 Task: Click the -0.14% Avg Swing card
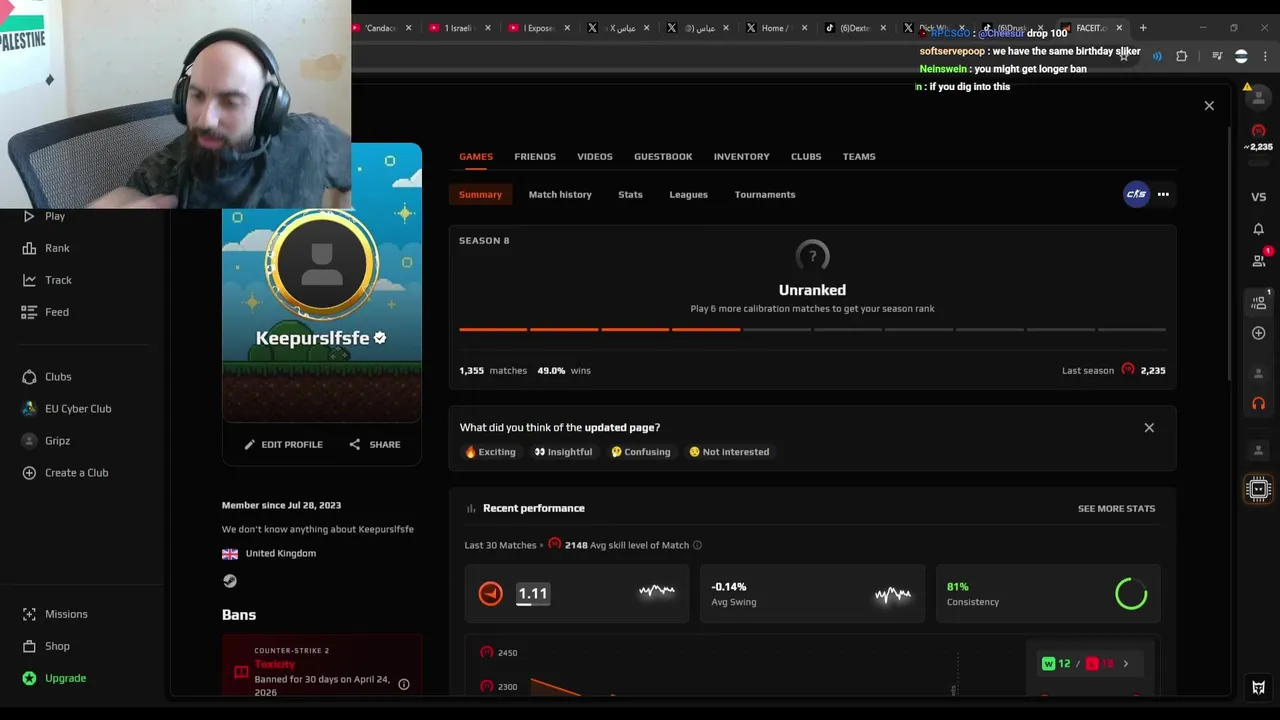(812, 594)
